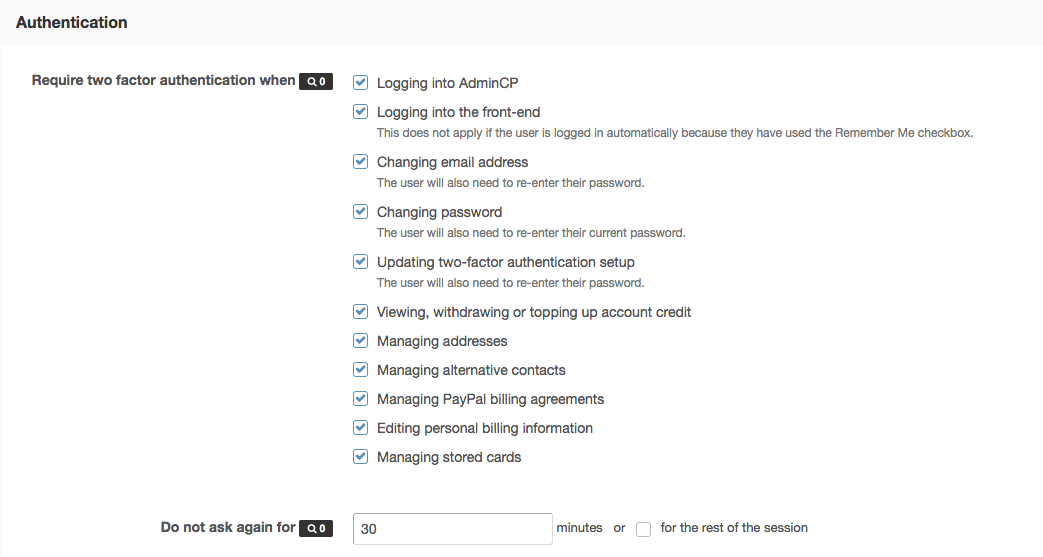The width and height of the screenshot is (1043, 557).
Task: Toggle Updating two-factor authentication setup checkbox
Action: pyautogui.click(x=361, y=262)
